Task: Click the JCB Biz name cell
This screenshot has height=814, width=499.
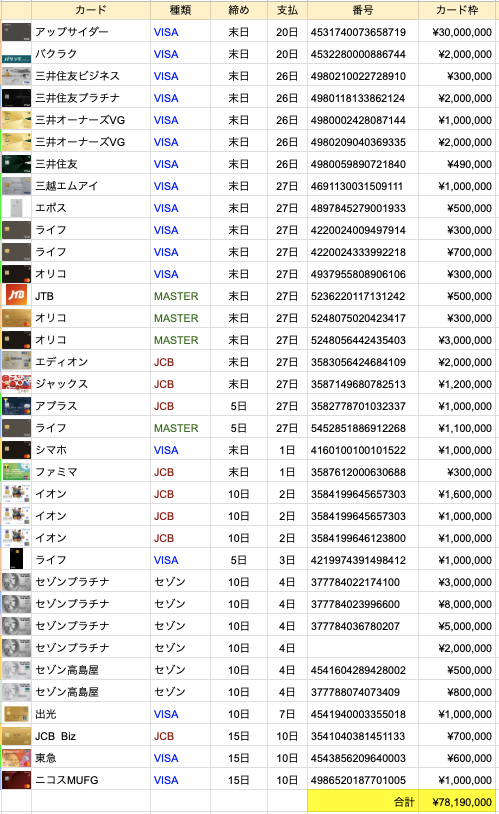Action: [91, 736]
